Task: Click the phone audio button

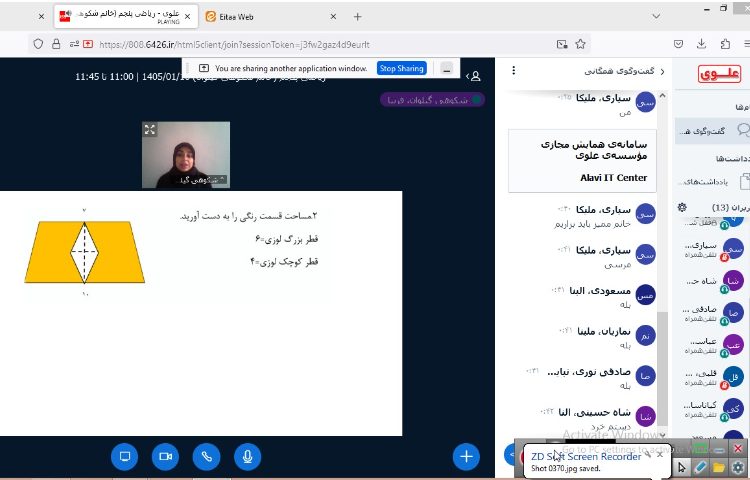Action: pos(207,457)
